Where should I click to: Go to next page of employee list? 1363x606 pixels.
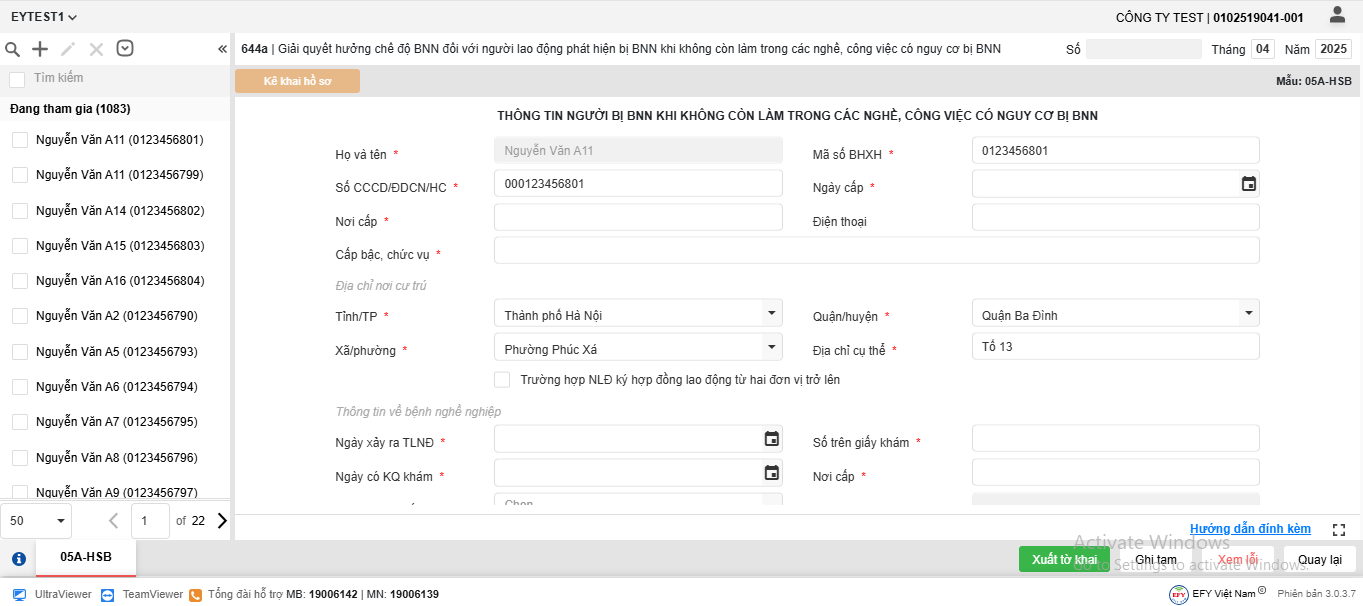[x=222, y=520]
